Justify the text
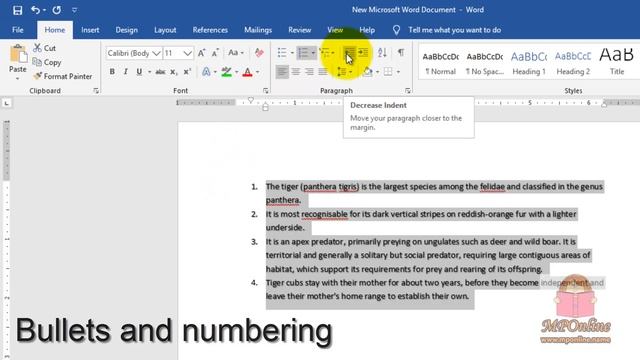 click(323, 72)
